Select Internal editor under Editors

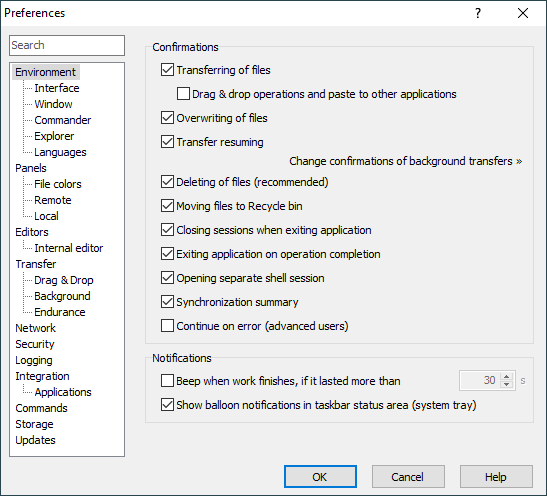pyautogui.click(x=68, y=248)
